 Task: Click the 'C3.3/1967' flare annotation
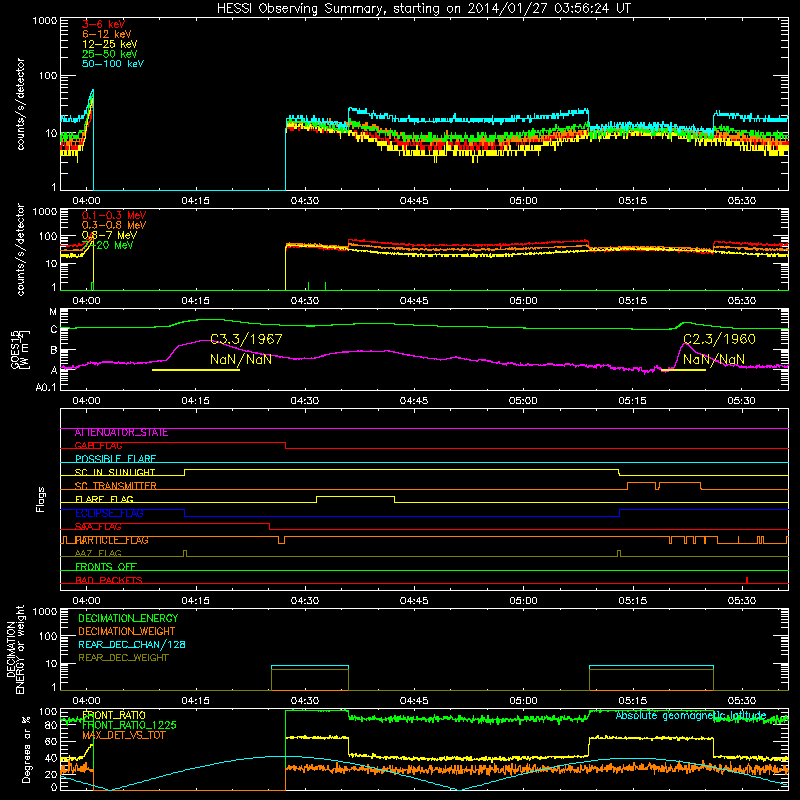coord(246,339)
